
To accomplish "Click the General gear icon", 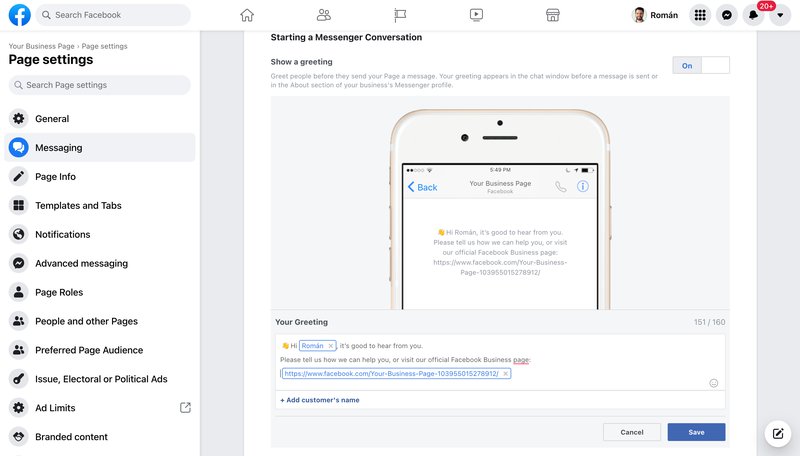I will click(x=19, y=118).
